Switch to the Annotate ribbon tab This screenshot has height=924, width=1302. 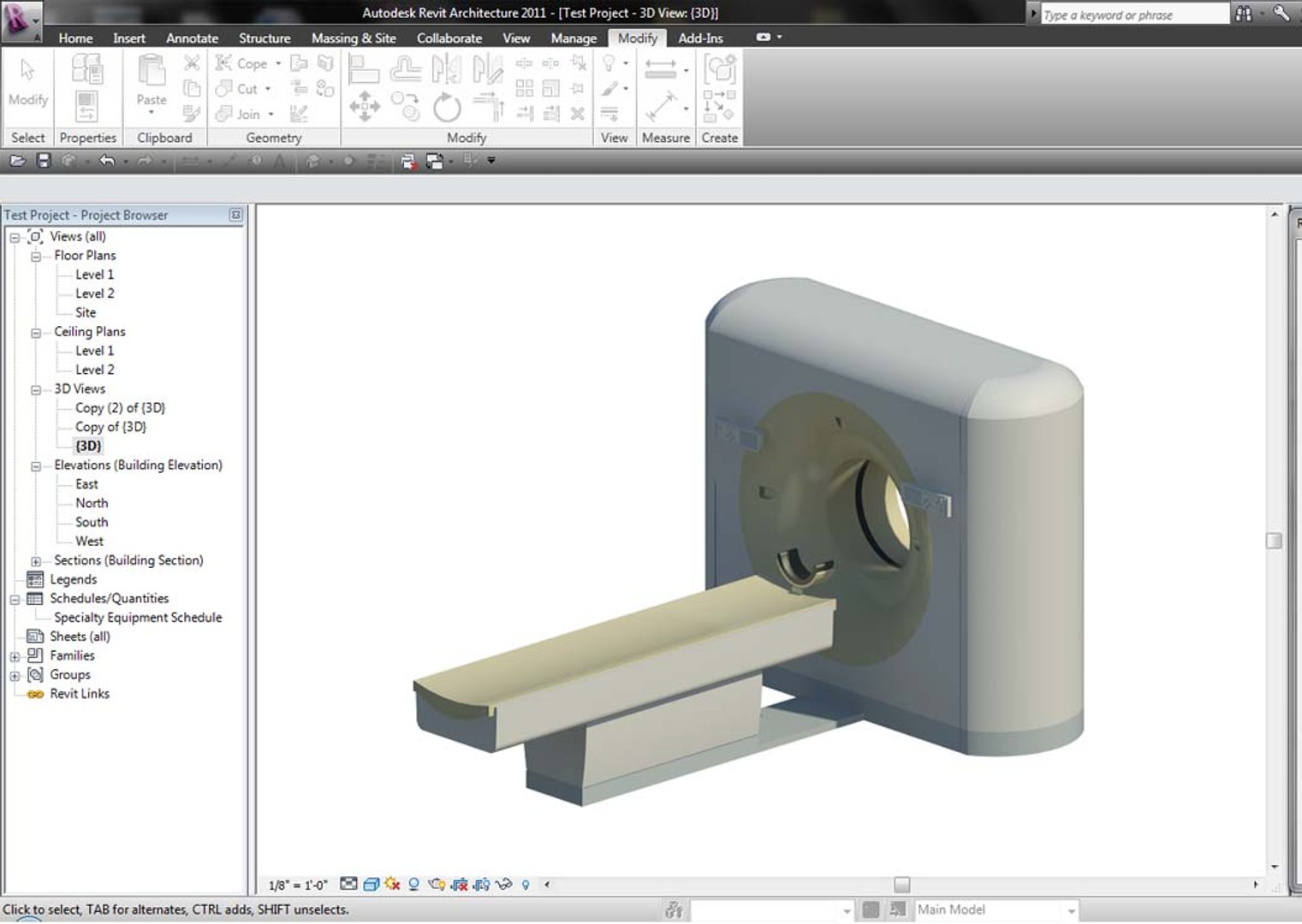click(x=192, y=38)
